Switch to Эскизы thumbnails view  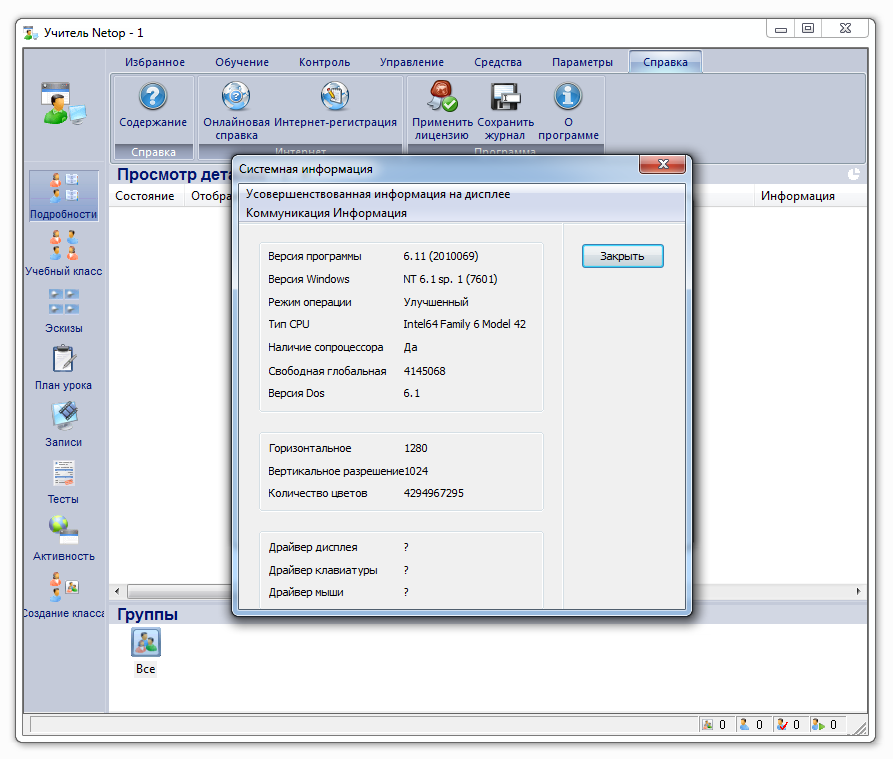pos(63,310)
